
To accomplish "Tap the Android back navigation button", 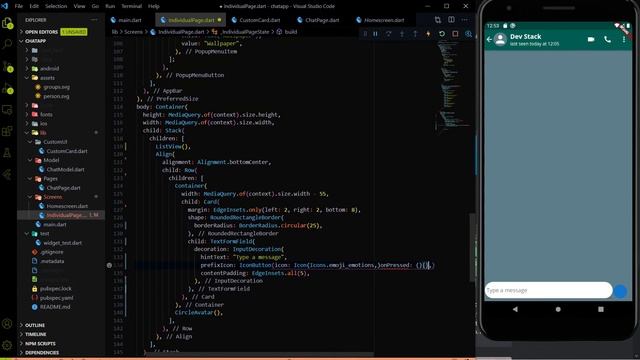I will coord(515,309).
